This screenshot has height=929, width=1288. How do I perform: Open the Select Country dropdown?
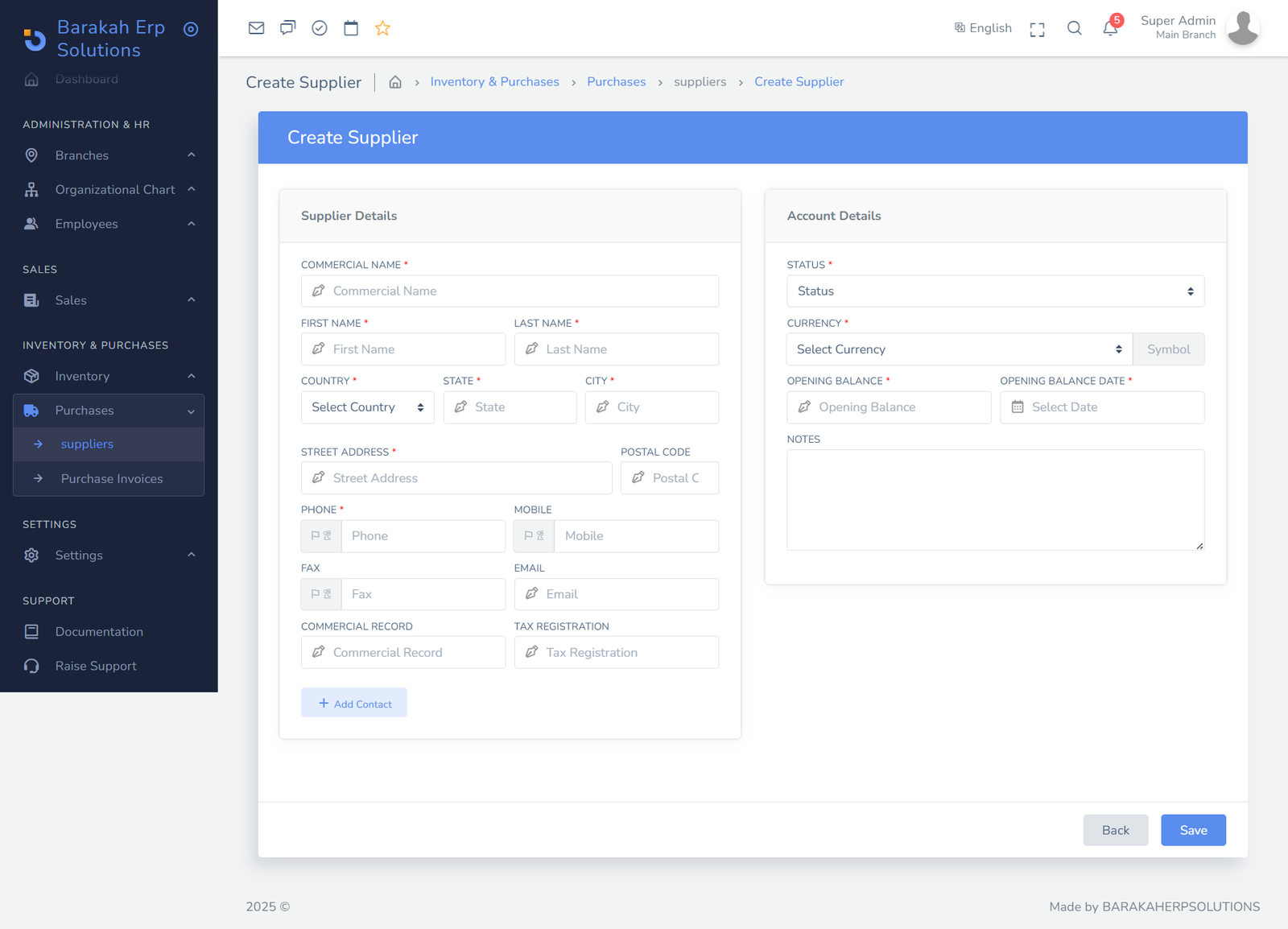click(367, 407)
